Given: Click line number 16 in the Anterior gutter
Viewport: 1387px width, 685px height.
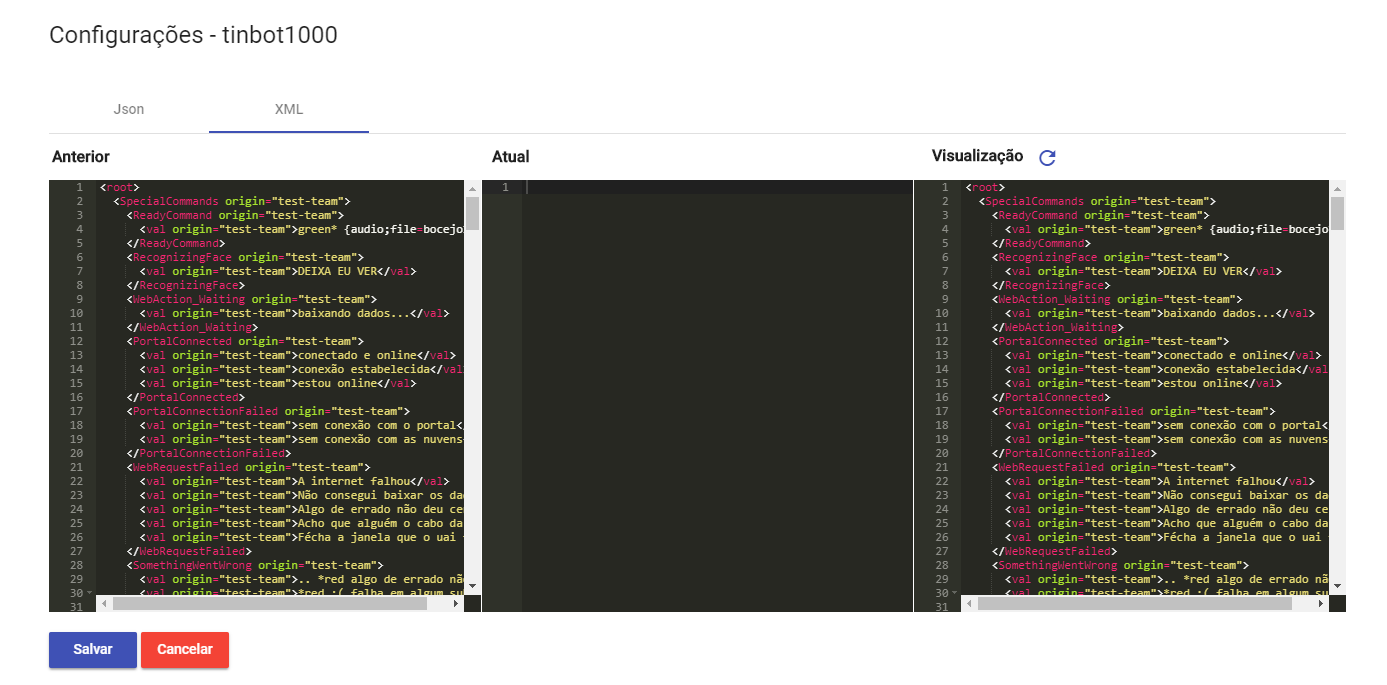Looking at the screenshot, I should point(76,397).
